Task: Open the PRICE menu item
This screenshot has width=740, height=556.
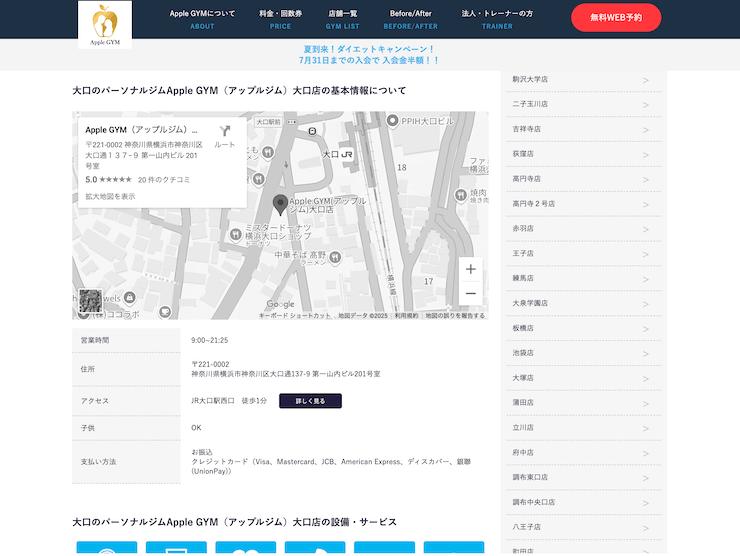Action: [280, 19]
